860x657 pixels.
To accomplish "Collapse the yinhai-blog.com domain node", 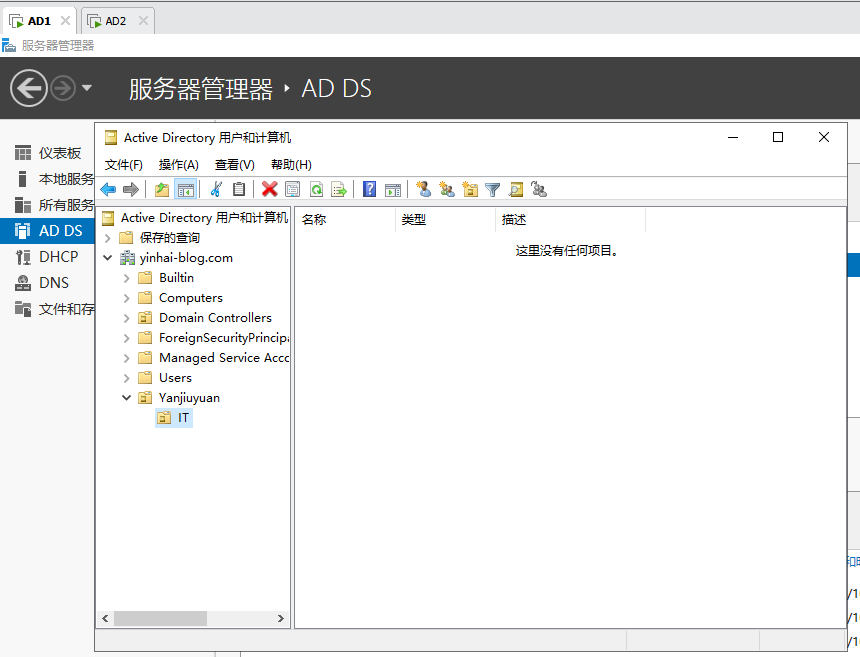I will (108, 258).
